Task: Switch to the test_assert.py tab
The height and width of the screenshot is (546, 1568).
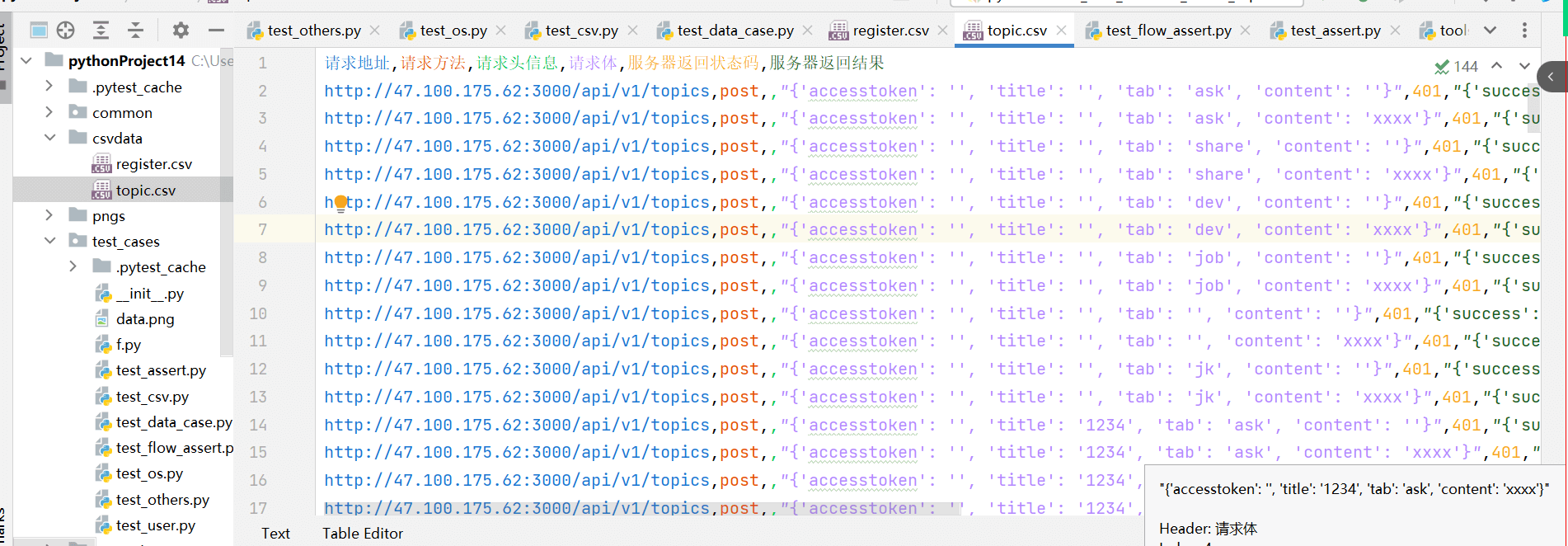Action: tap(1336, 31)
